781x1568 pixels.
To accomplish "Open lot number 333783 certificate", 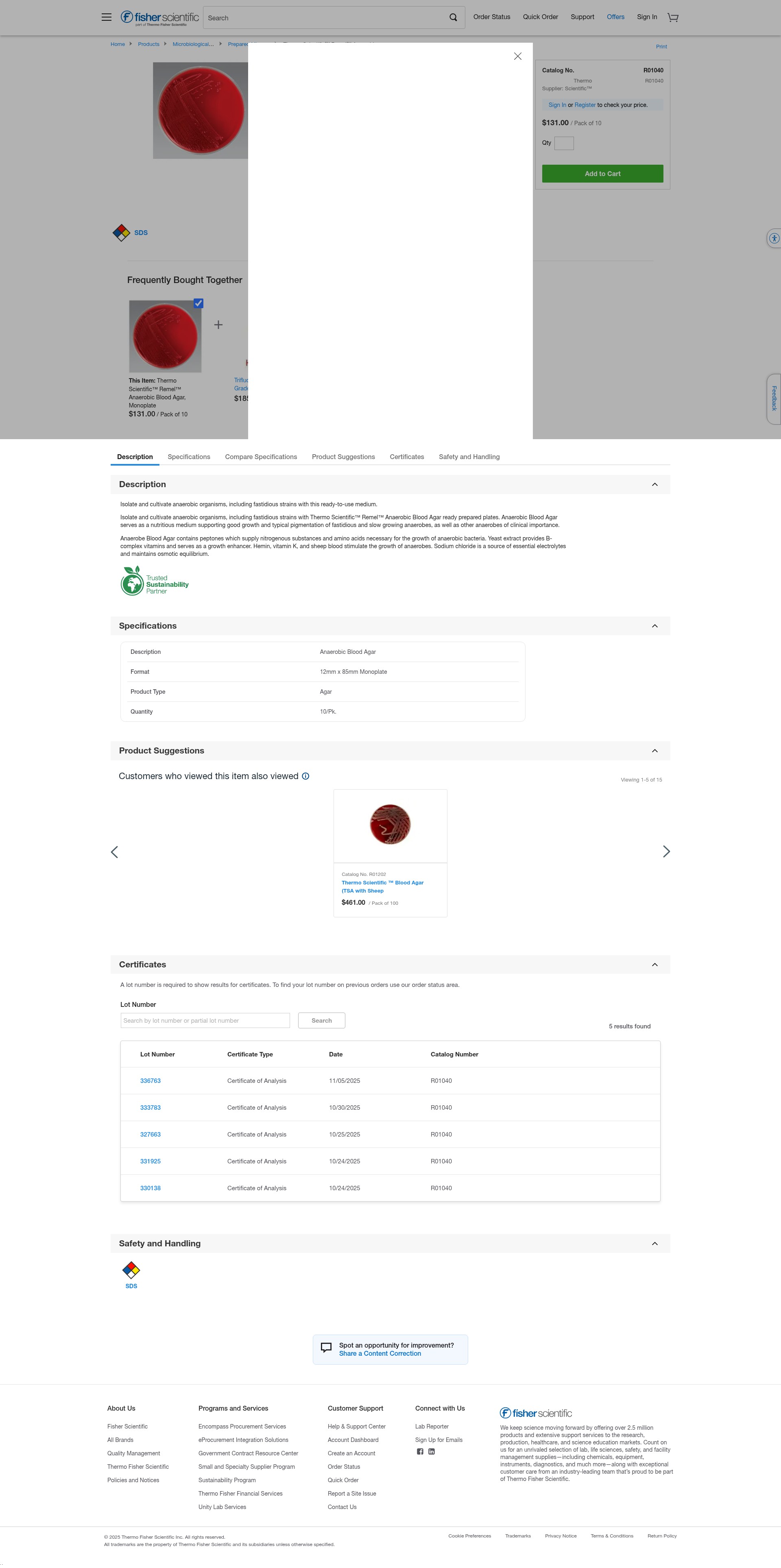I will tap(151, 1108).
